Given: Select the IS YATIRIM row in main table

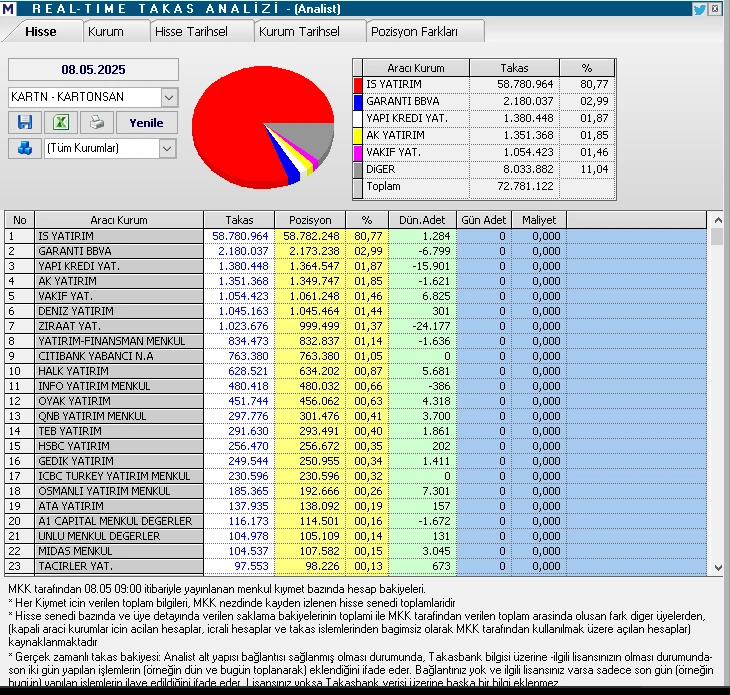Looking at the screenshot, I should [x=356, y=236].
